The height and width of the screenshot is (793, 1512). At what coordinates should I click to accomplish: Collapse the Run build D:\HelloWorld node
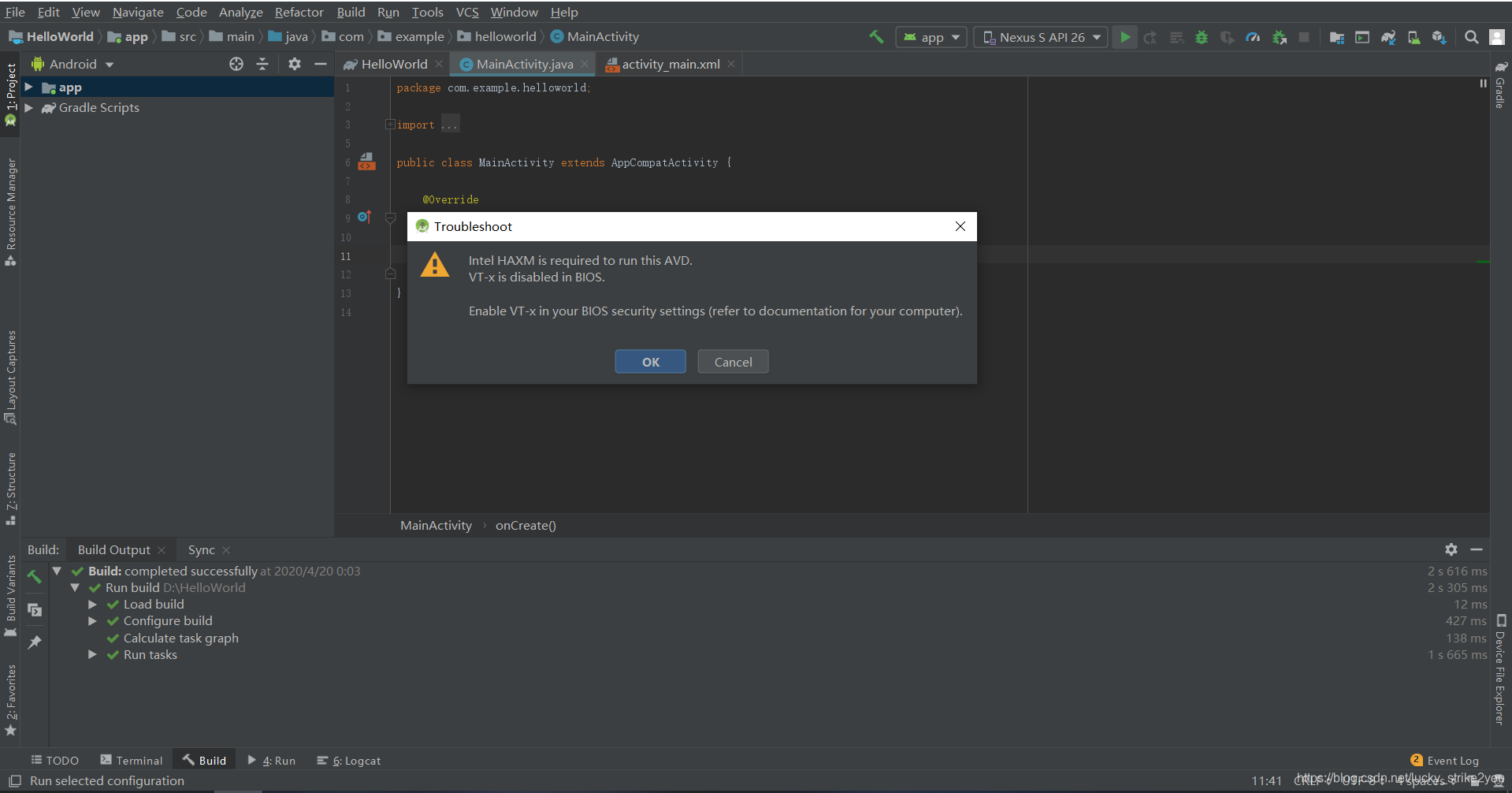point(75,587)
